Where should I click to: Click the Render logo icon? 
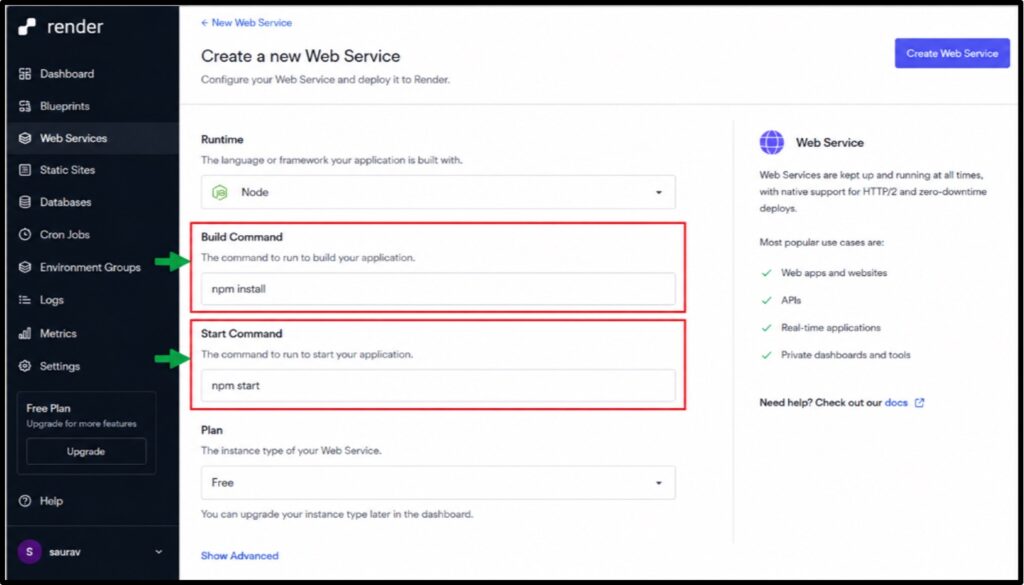(27, 27)
